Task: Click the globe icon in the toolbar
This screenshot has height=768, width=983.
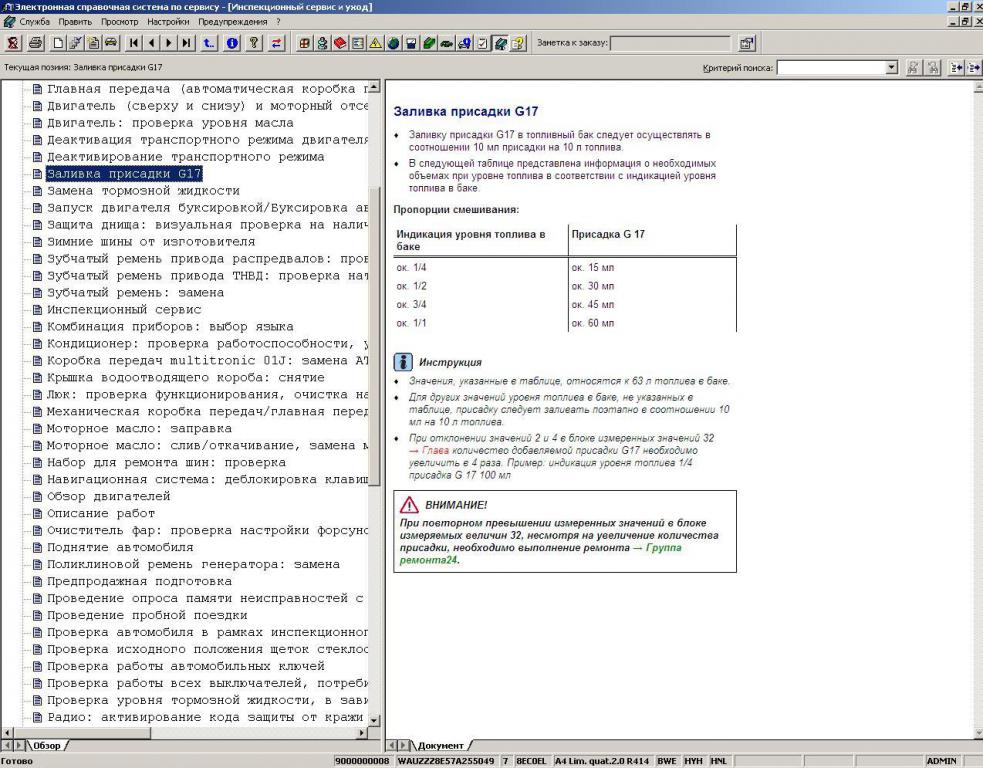Action: (x=394, y=43)
